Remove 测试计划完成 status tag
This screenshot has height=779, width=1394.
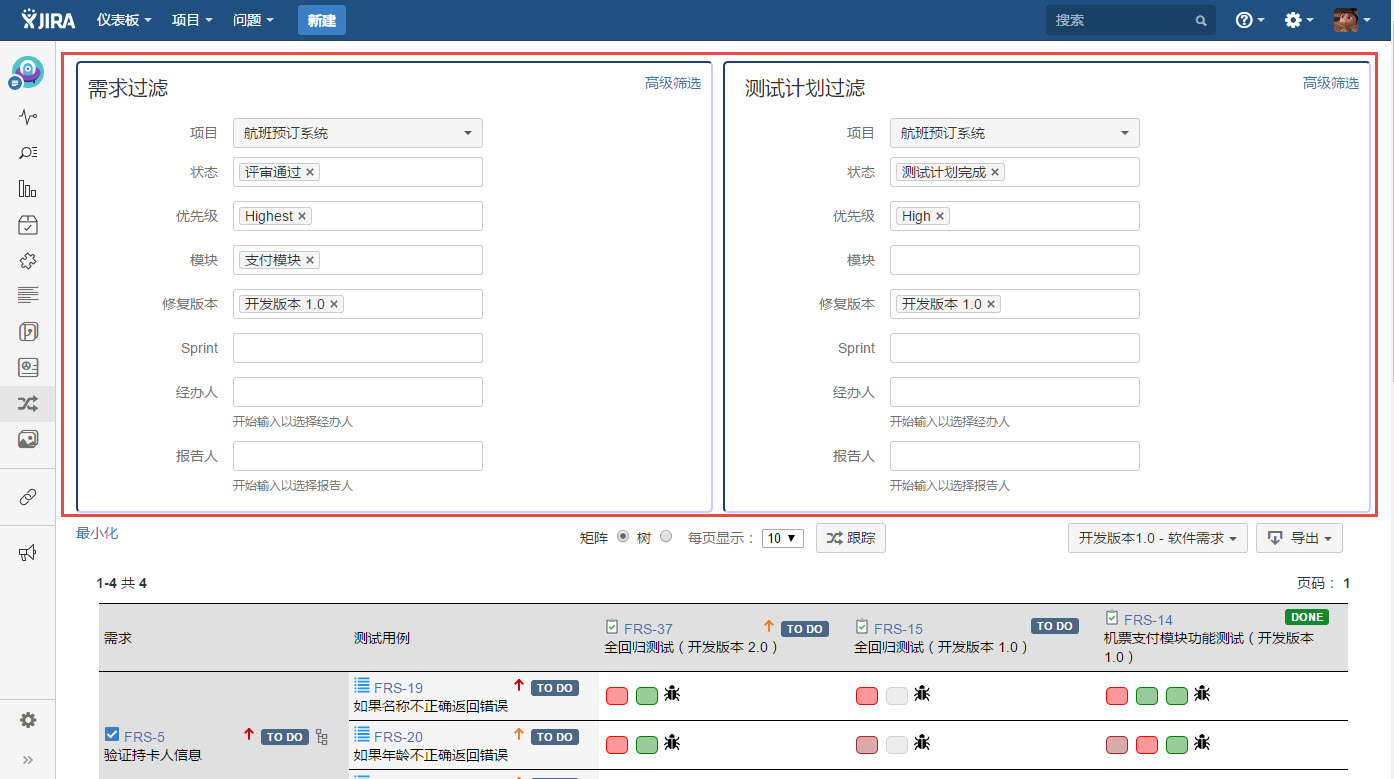(x=995, y=172)
